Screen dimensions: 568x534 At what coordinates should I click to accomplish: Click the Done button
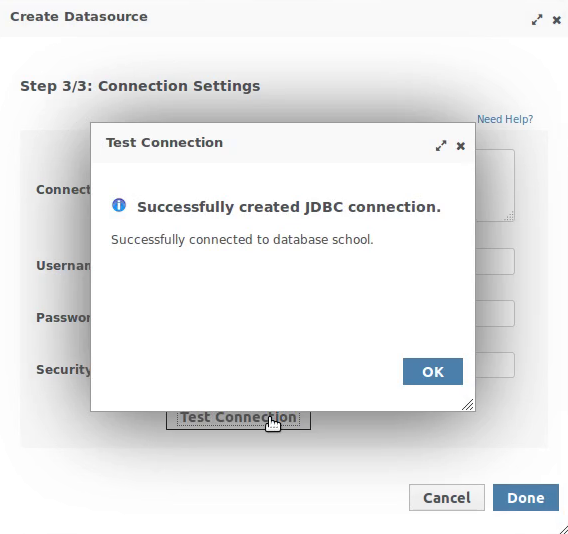click(526, 497)
